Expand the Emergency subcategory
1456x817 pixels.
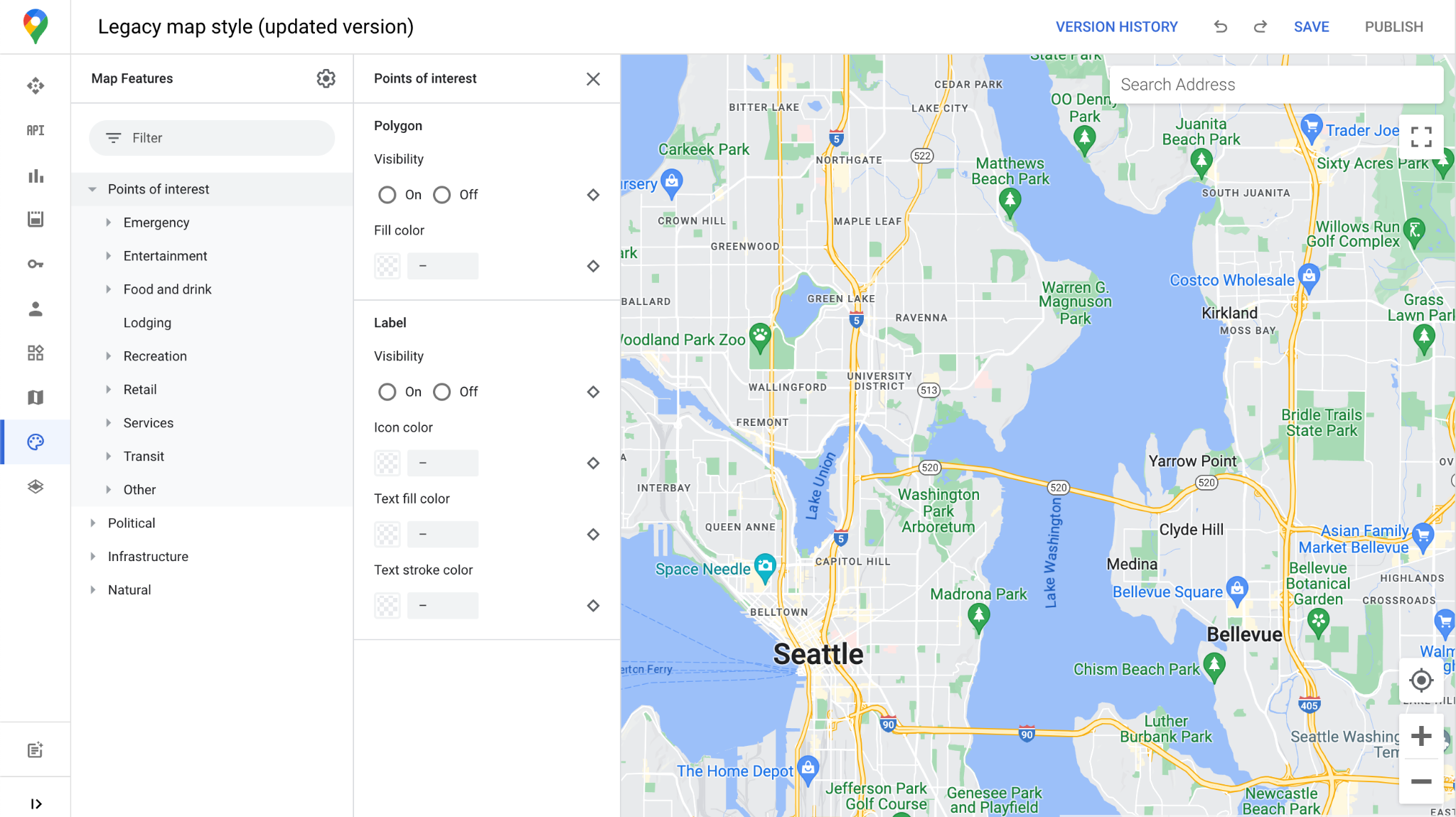[109, 222]
